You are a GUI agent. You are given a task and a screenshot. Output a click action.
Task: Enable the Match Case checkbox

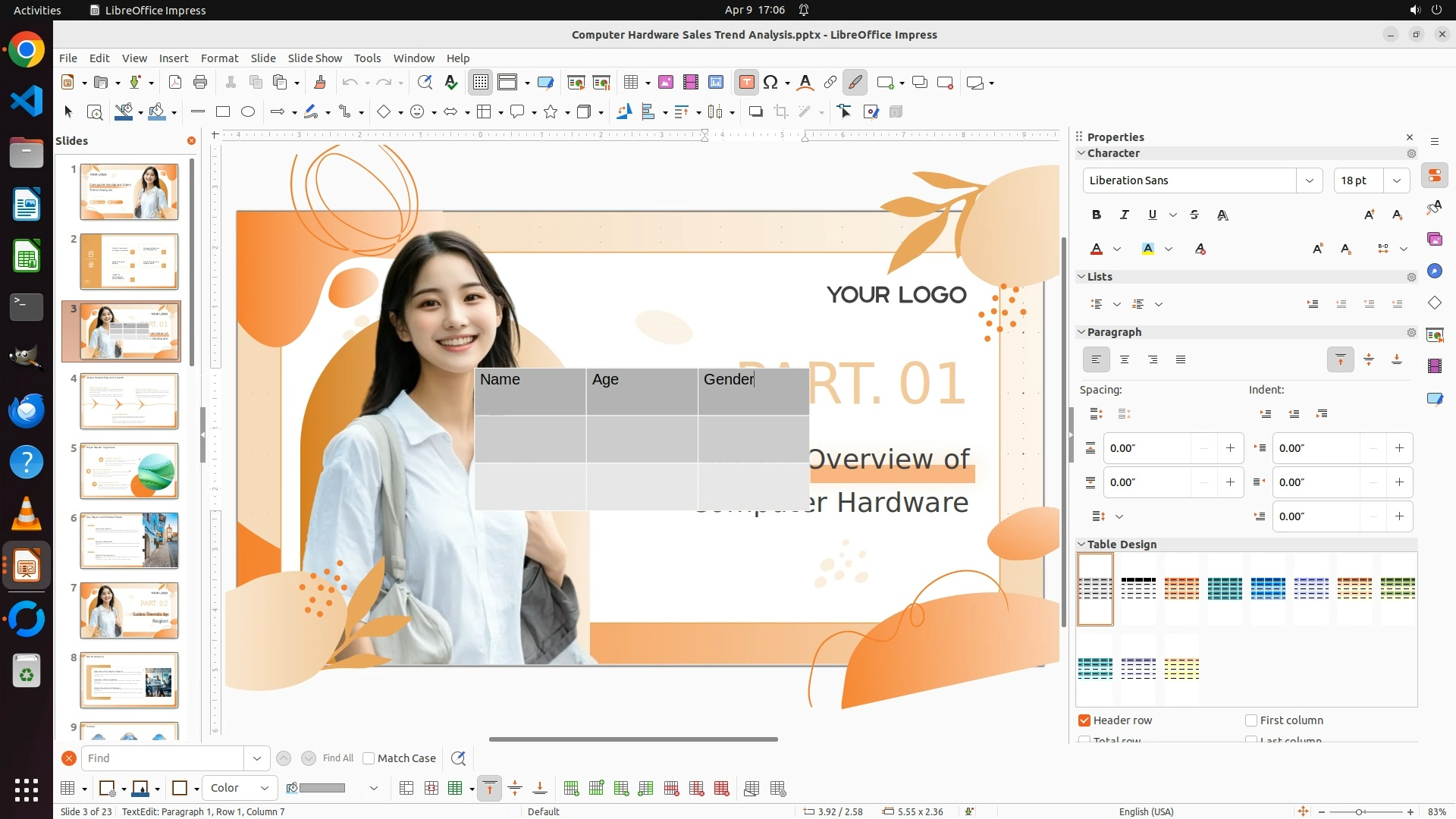pos(369,758)
